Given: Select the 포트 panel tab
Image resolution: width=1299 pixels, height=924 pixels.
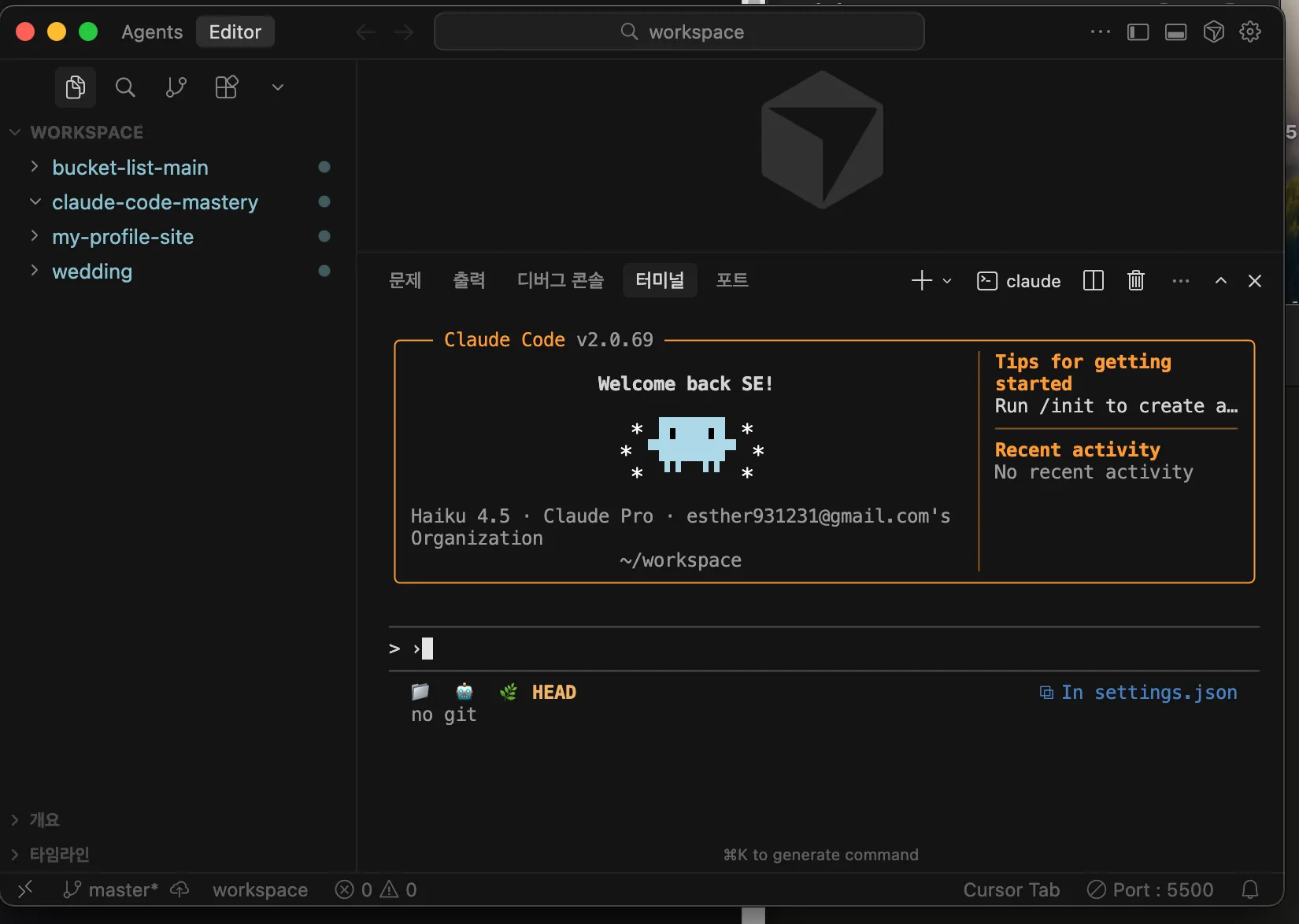Looking at the screenshot, I should tap(732, 280).
